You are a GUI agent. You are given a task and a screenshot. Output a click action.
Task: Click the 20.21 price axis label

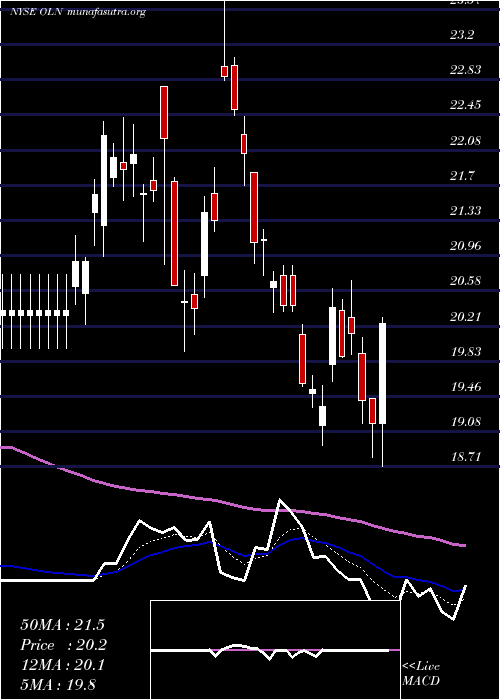pyautogui.click(x=466, y=317)
